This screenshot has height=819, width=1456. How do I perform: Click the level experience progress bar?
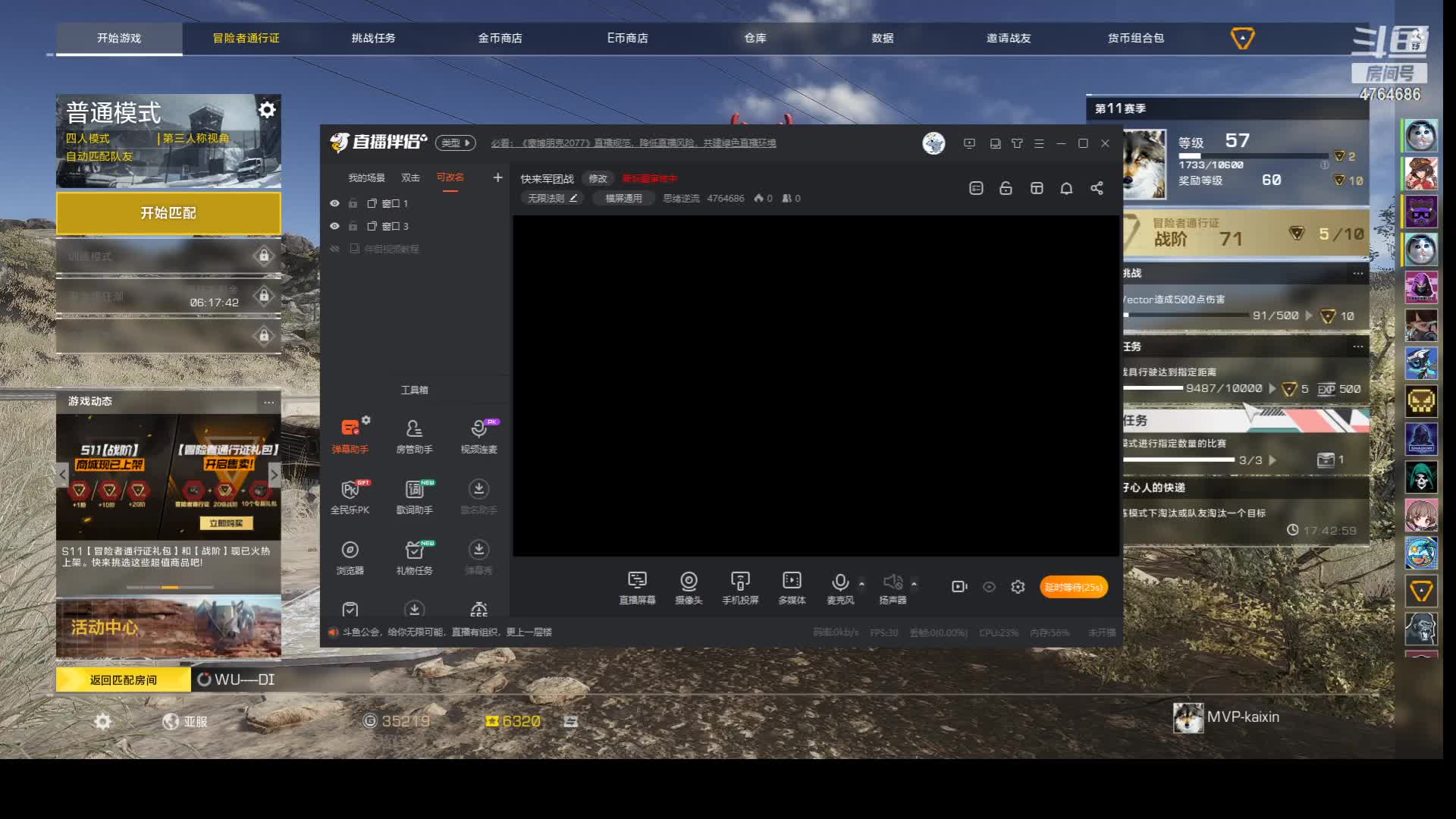click(x=1252, y=155)
